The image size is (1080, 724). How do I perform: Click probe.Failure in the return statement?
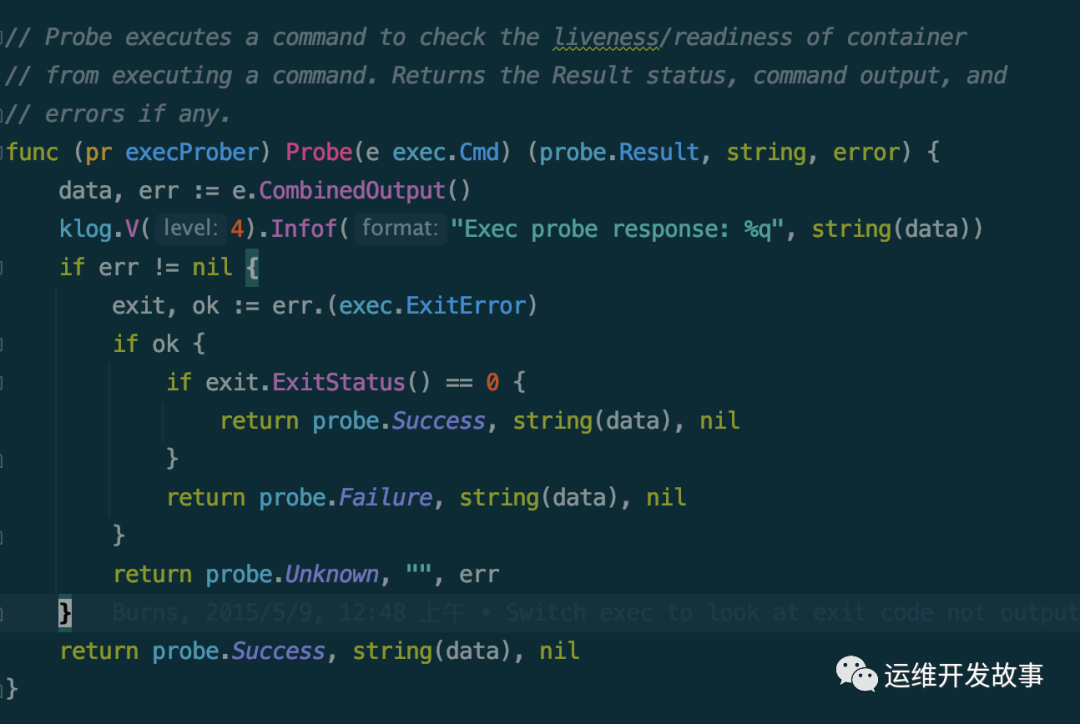tap(345, 497)
